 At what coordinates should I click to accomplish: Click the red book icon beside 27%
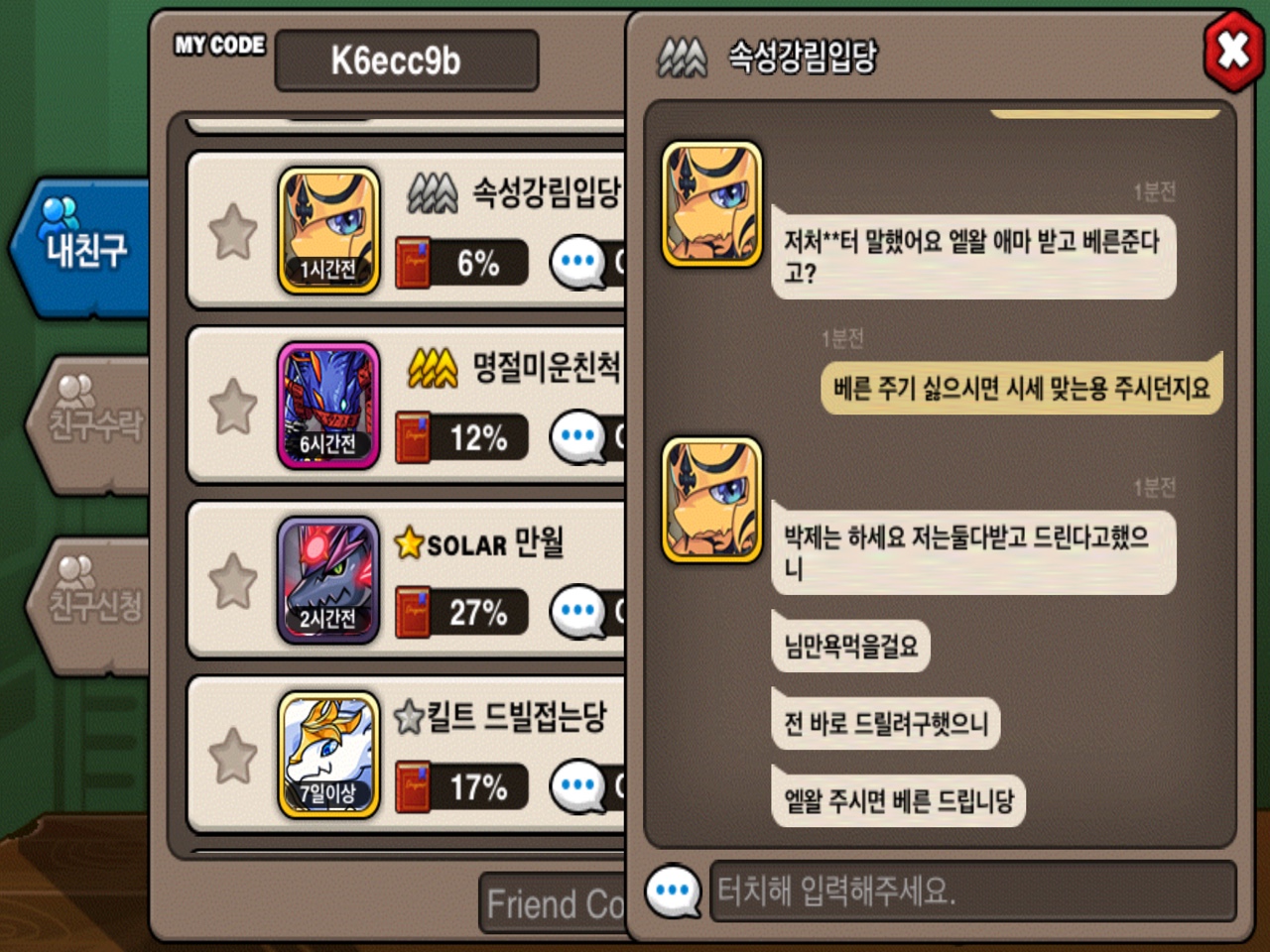413,612
